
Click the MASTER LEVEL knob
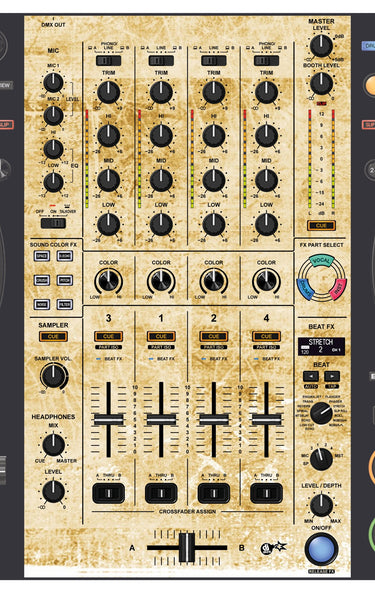[x=321, y=46]
